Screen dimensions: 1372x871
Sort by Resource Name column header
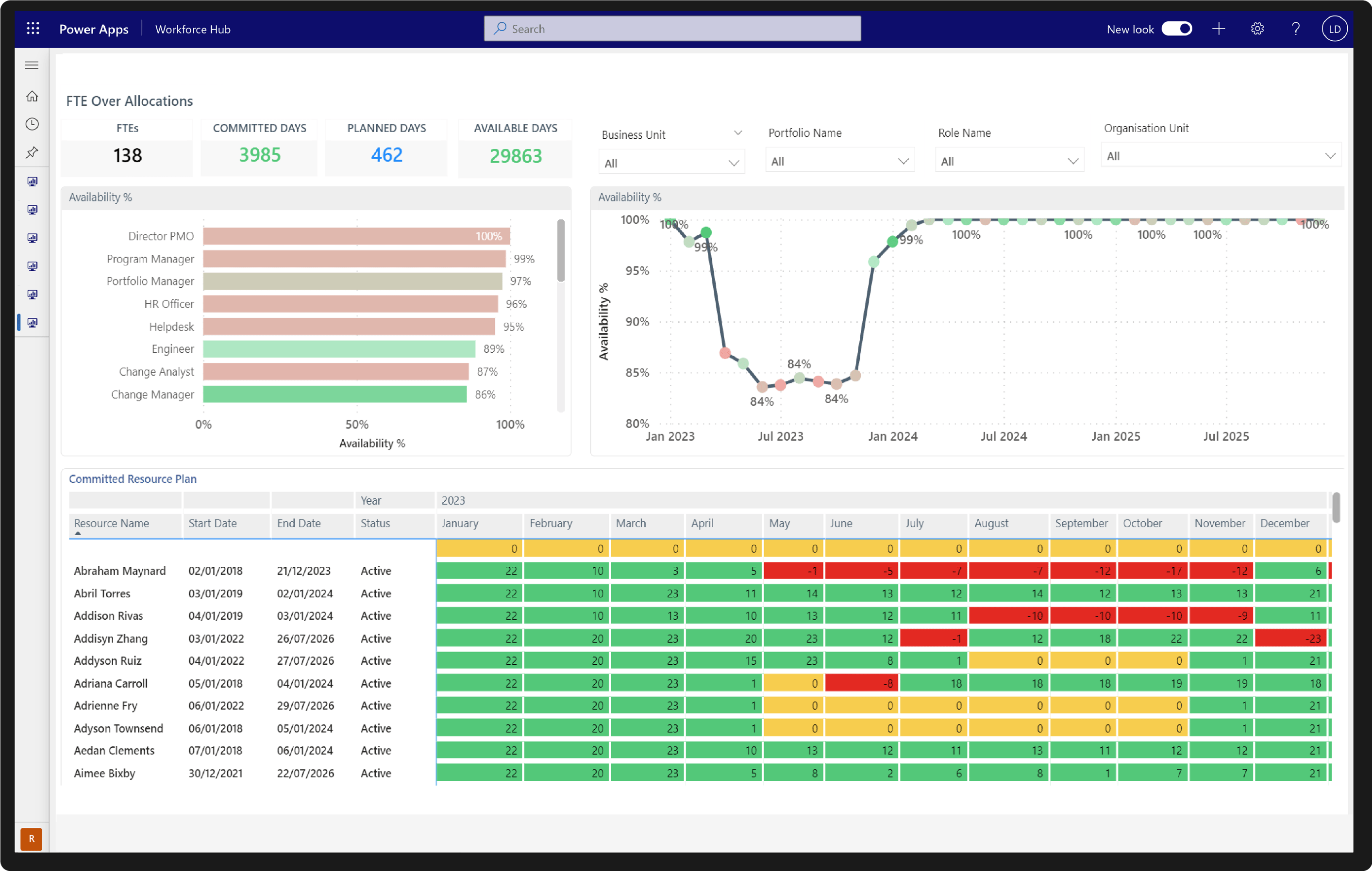(x=112, y=523)
